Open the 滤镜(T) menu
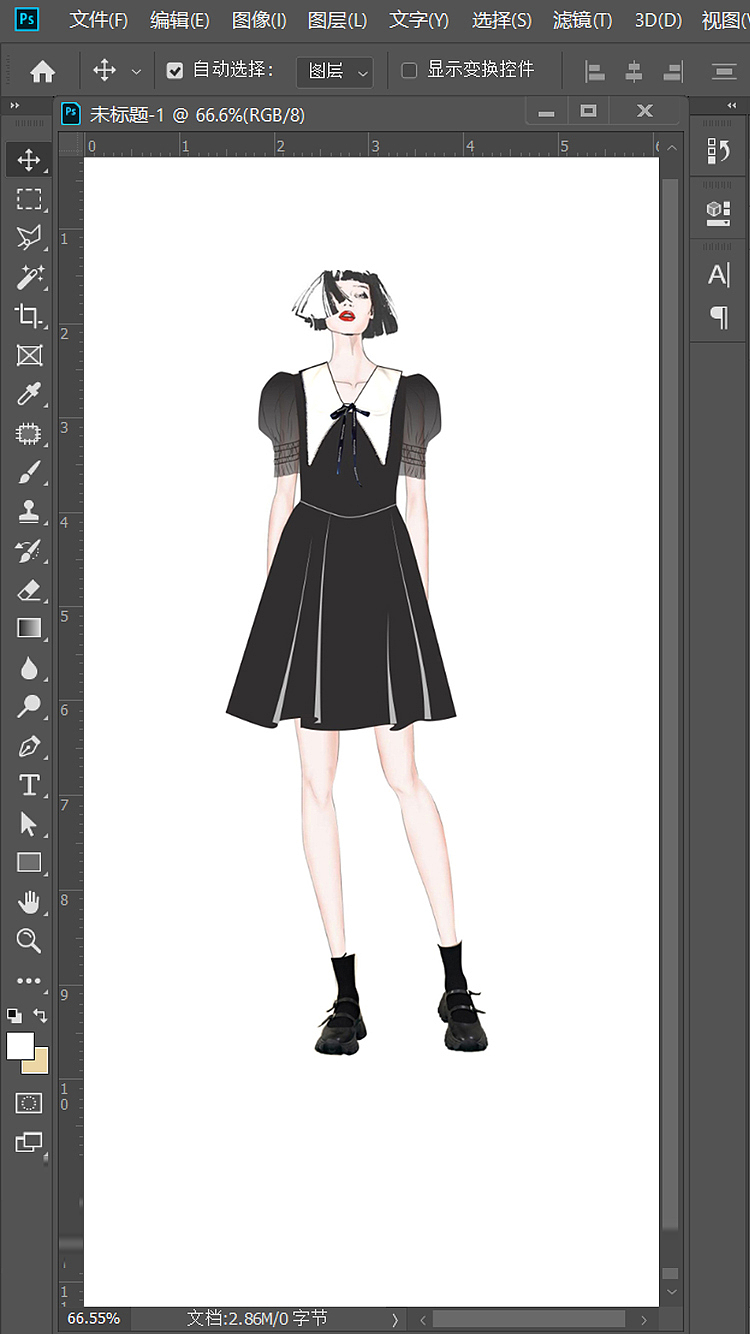The width and height of the screenshot is (750, 1334). 583,20
